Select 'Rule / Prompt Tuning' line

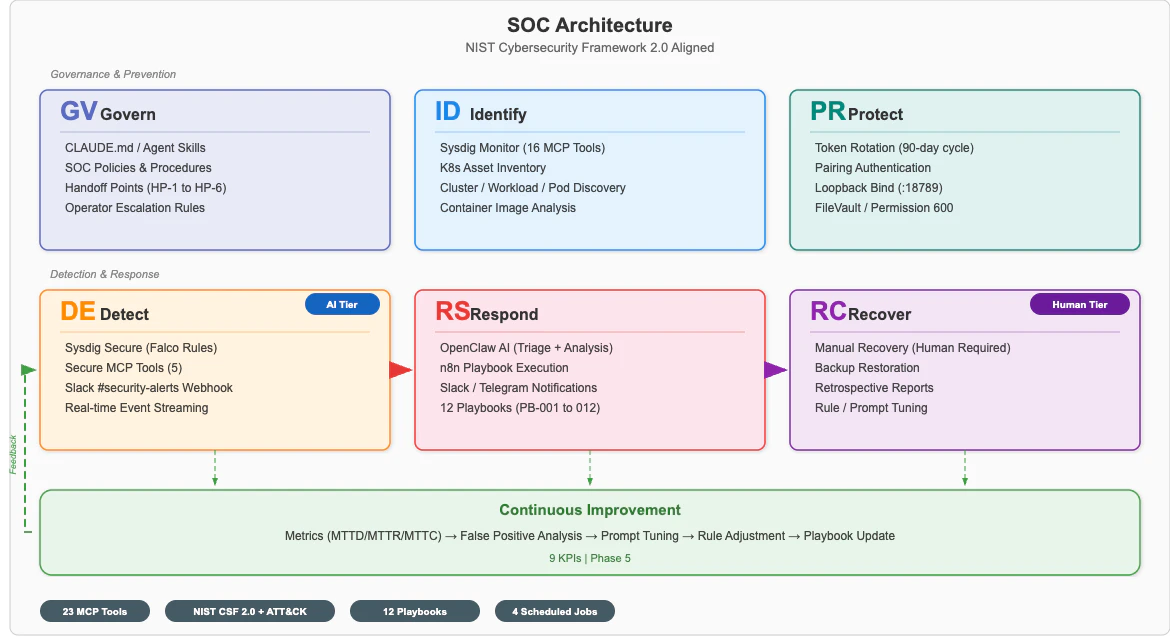pyautogui.click(x=871, y=408)
